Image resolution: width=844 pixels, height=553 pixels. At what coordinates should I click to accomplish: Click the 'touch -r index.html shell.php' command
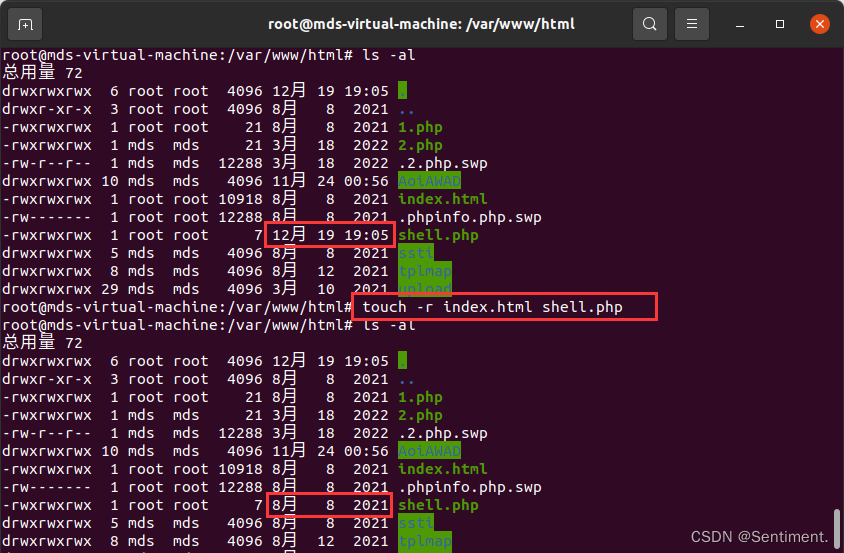pos(492,307)
